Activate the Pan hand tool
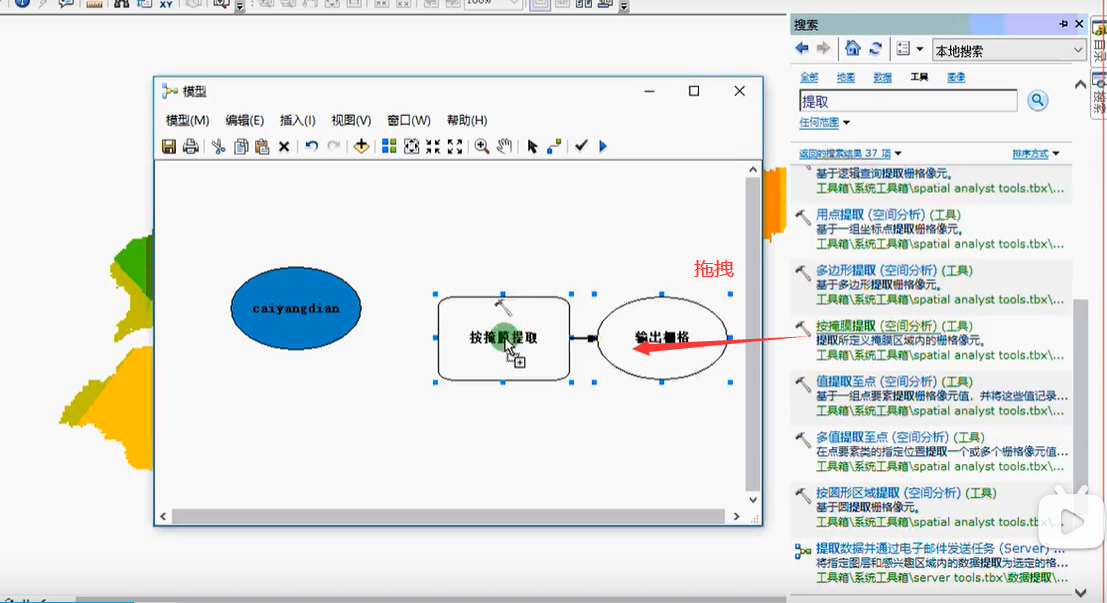This screenshot has height=603, width=1107. click(504, 146)
